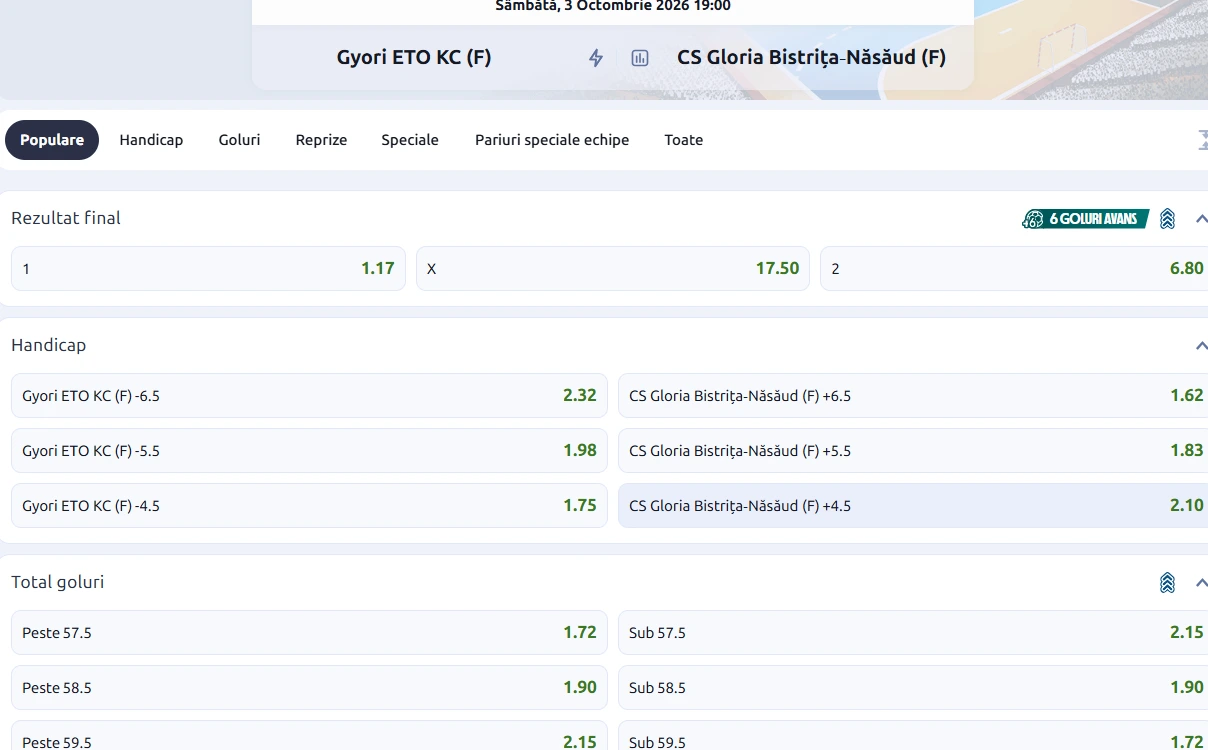Click the boost arrows icon in Rezultat final

click(1167, 219)
